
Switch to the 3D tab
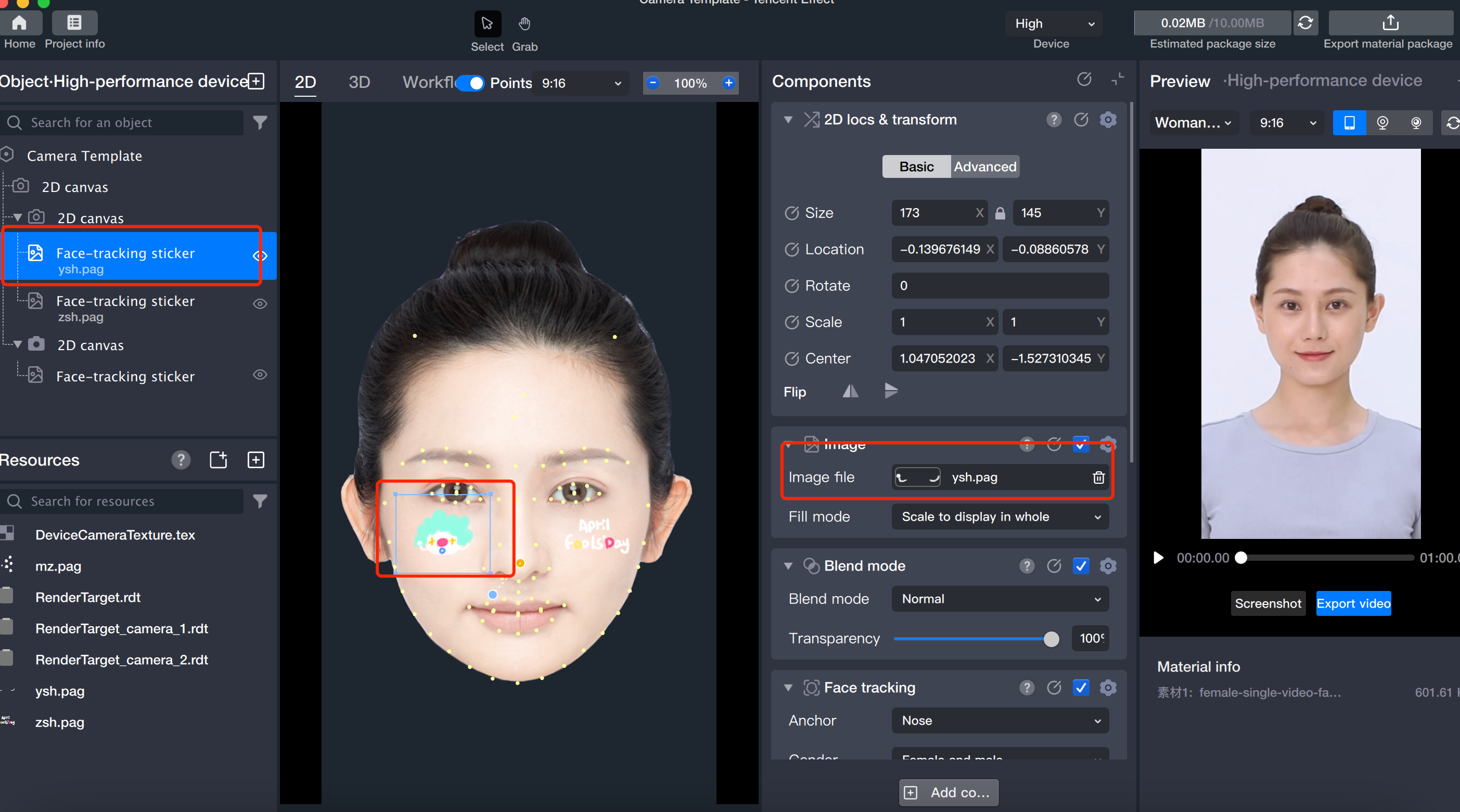click(x=359, y=83)
